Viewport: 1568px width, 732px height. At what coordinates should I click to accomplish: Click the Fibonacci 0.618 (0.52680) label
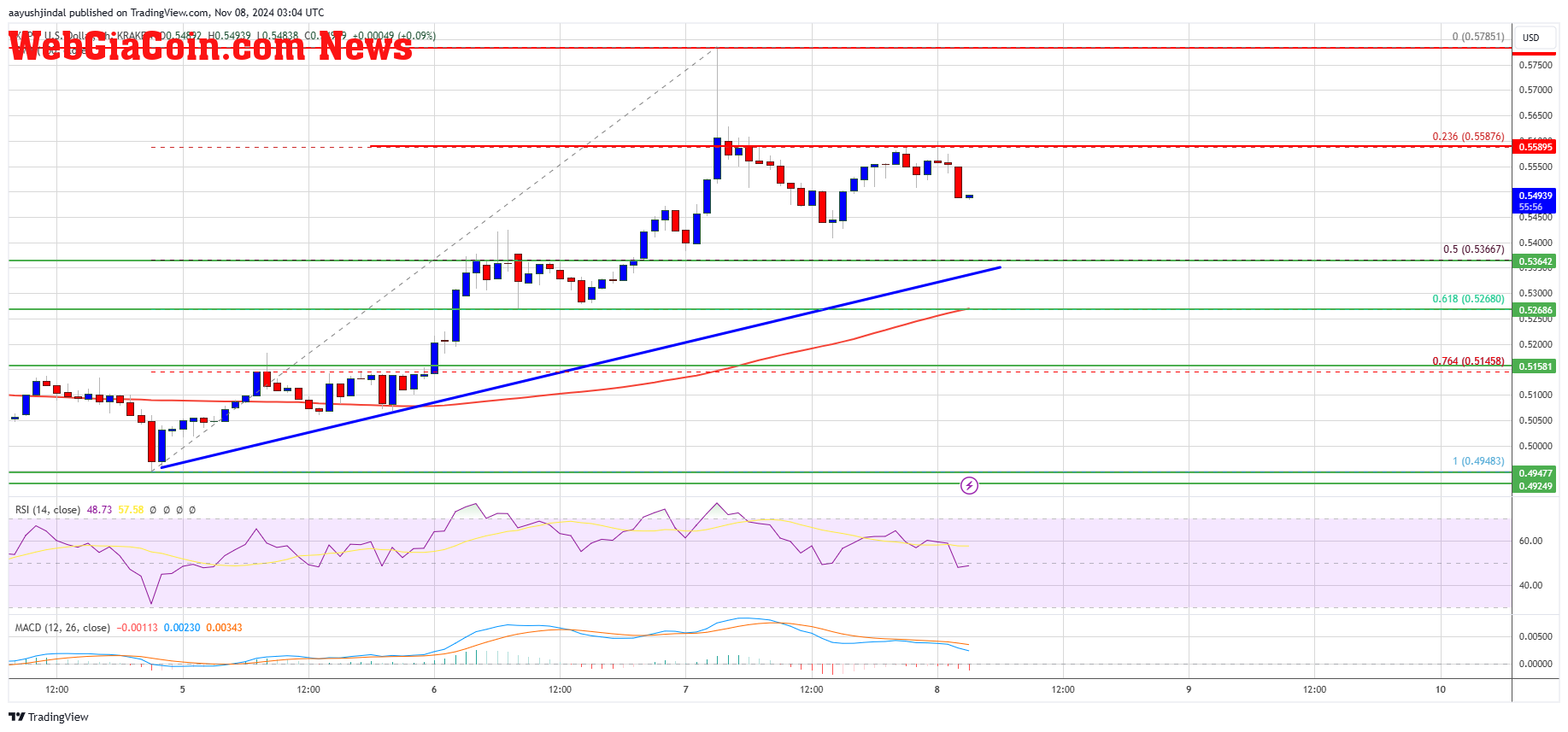1468,299
